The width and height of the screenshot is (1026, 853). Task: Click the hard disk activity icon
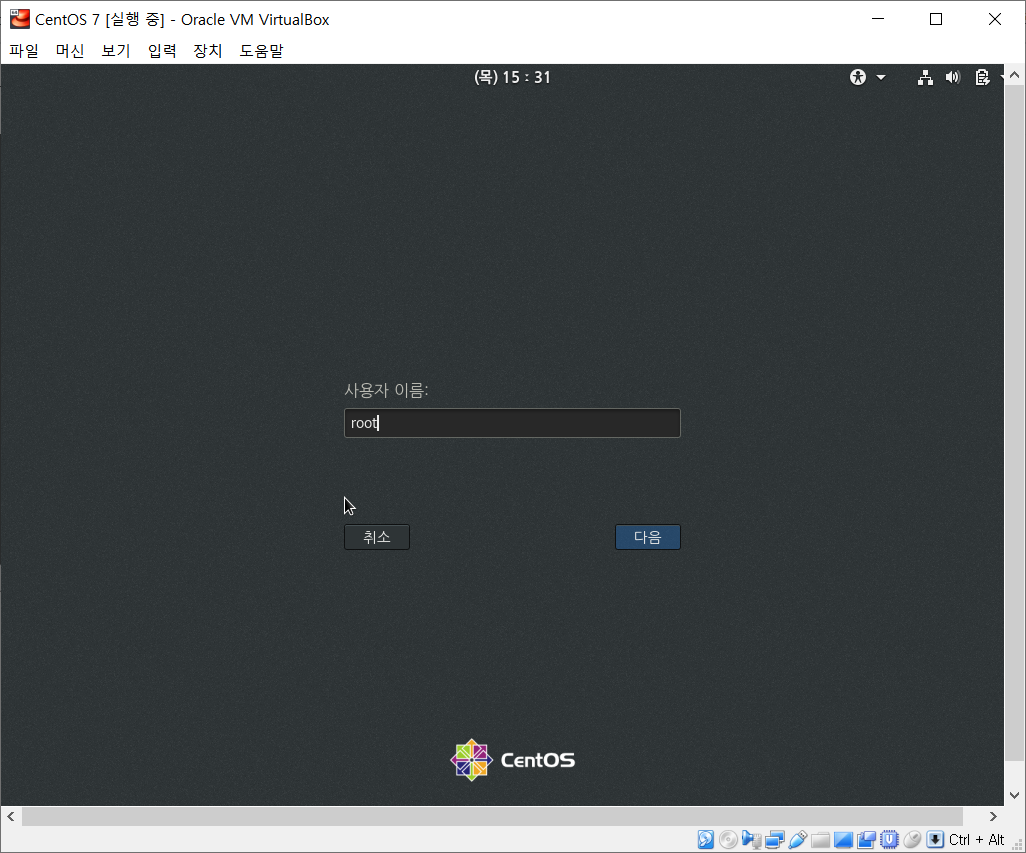pyautogui.click(x=705, y=839)
